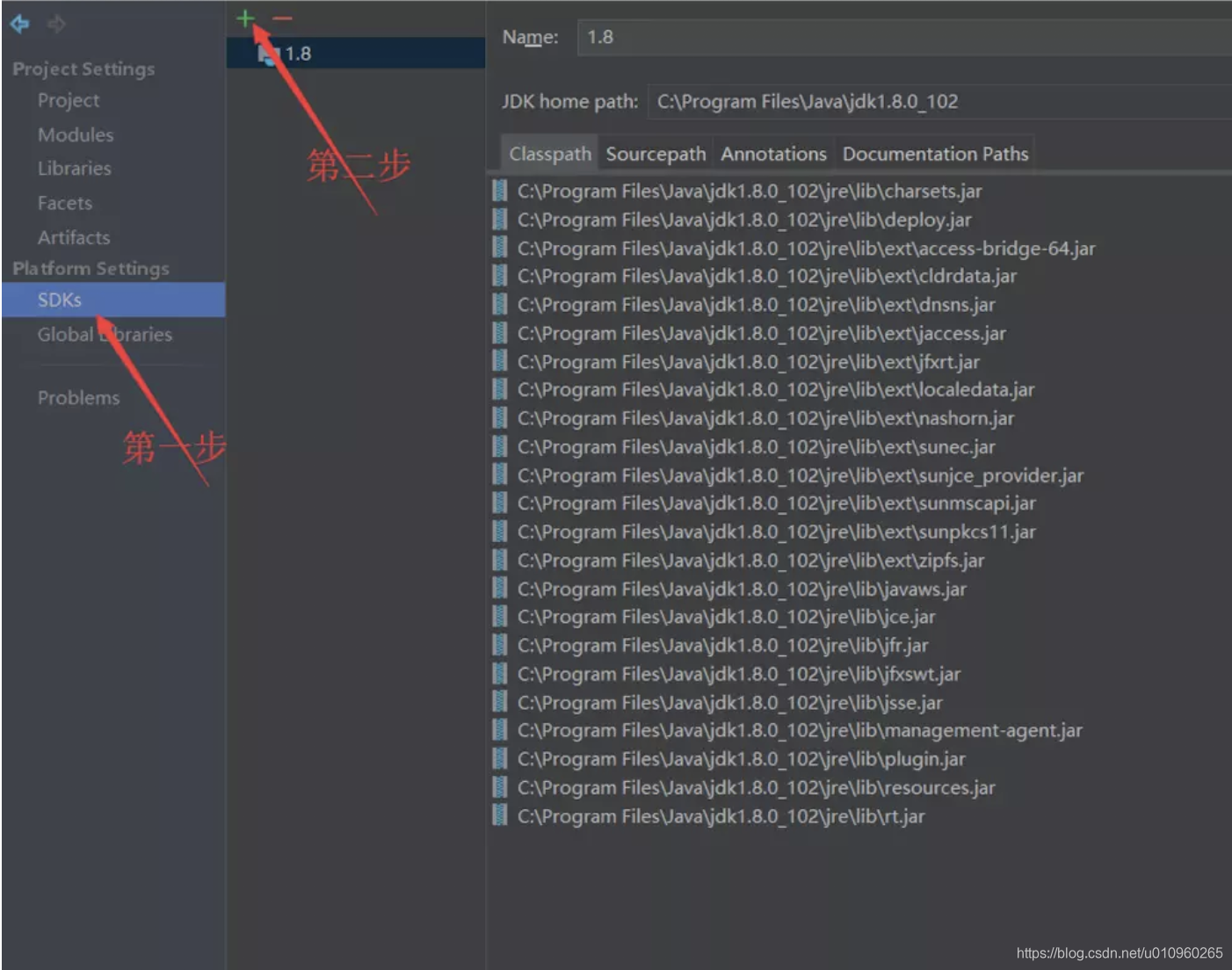The image size is (1232, 970).
Task: Select the rt.jar entry
Action: tap(721, 816)
